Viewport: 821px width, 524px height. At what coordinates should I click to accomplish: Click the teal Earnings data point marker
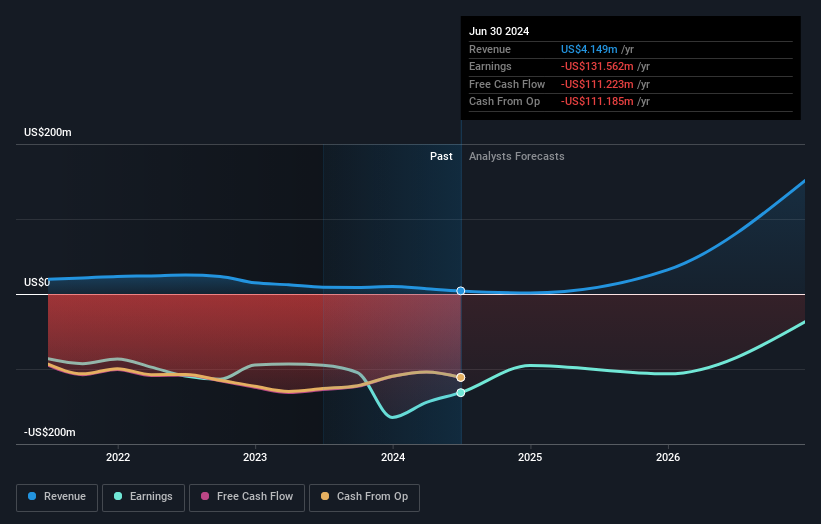(x=461, y=393)
